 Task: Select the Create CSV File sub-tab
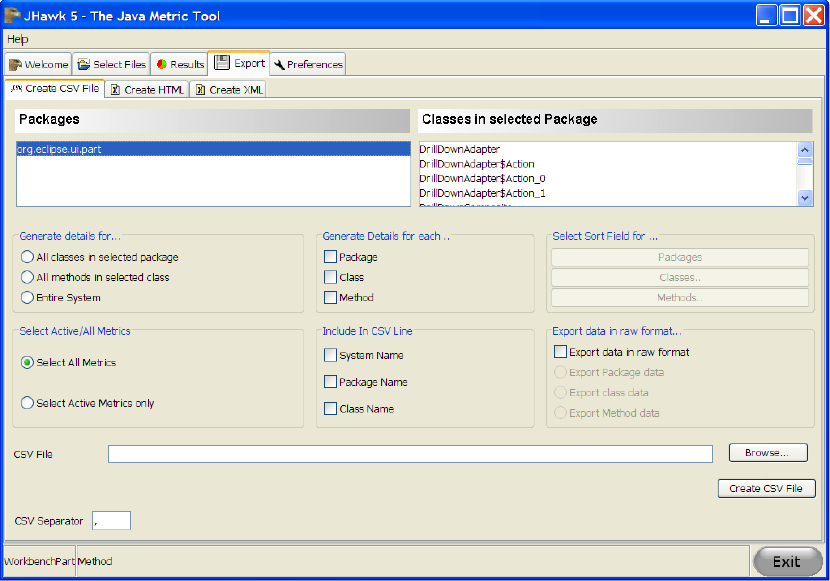click(x=55, y=89)
